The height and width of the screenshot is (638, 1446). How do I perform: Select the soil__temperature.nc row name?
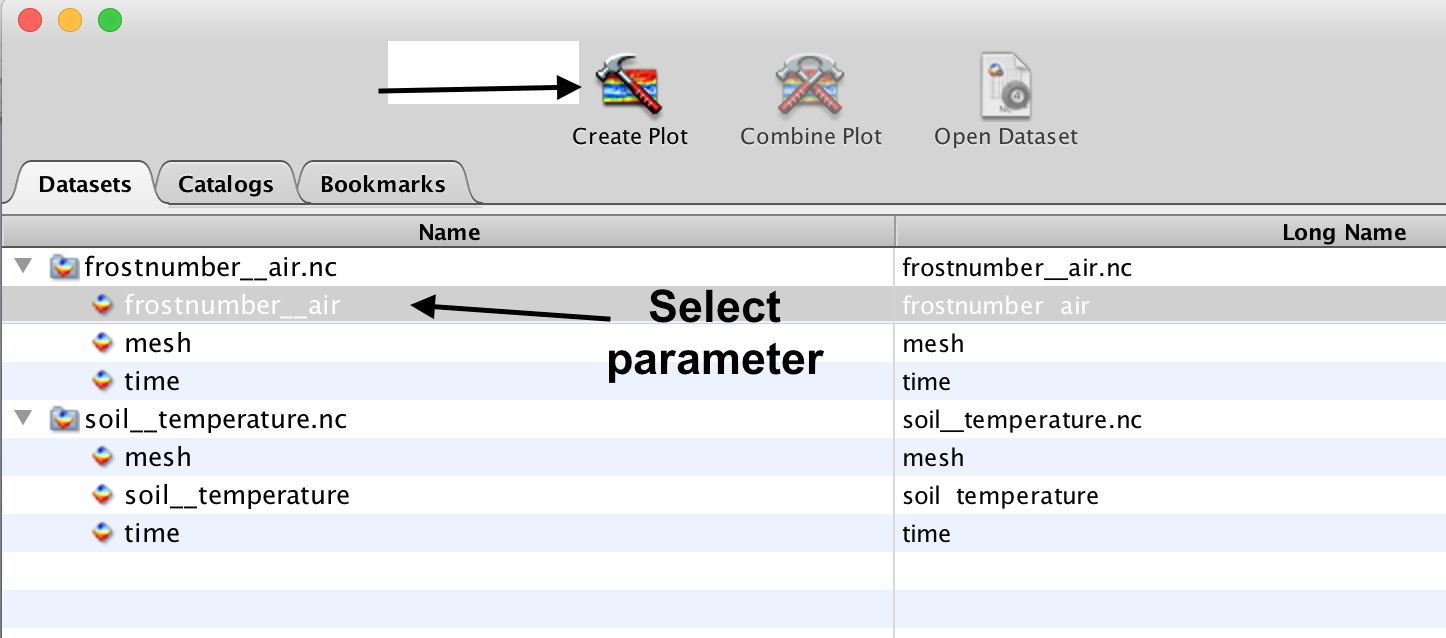(x=216, y=419)
